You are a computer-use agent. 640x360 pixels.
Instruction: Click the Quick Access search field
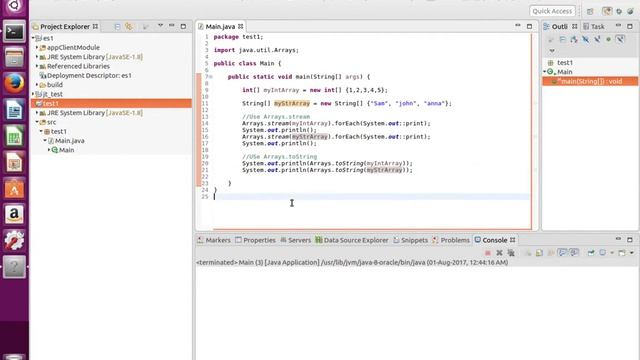click(552, 11)
